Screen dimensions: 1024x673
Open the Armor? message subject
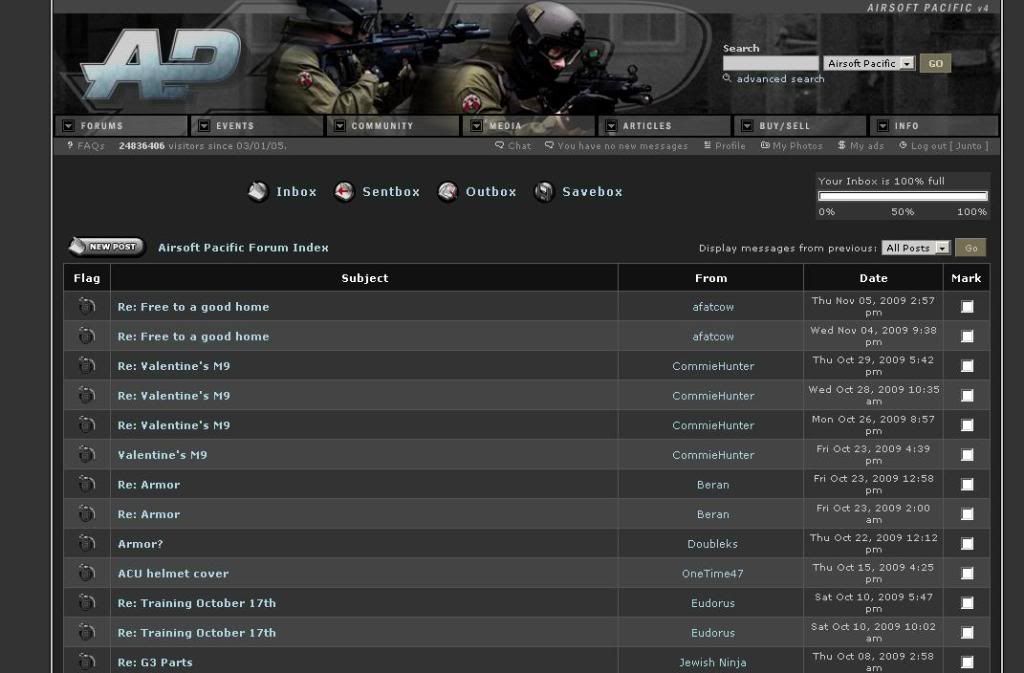[x=140, y=544]
